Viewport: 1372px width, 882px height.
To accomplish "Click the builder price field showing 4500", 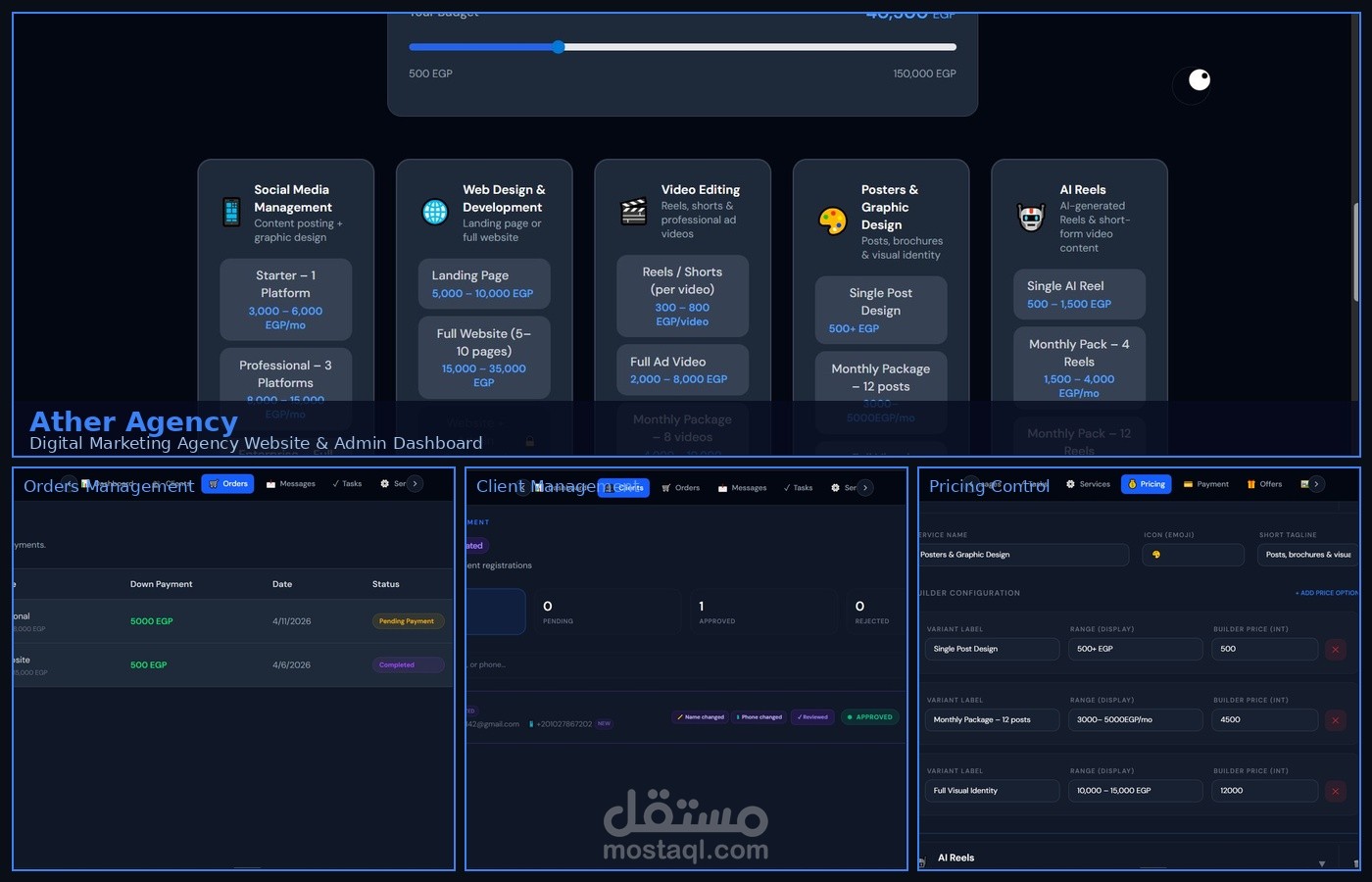I will (x=1265, y=719).
